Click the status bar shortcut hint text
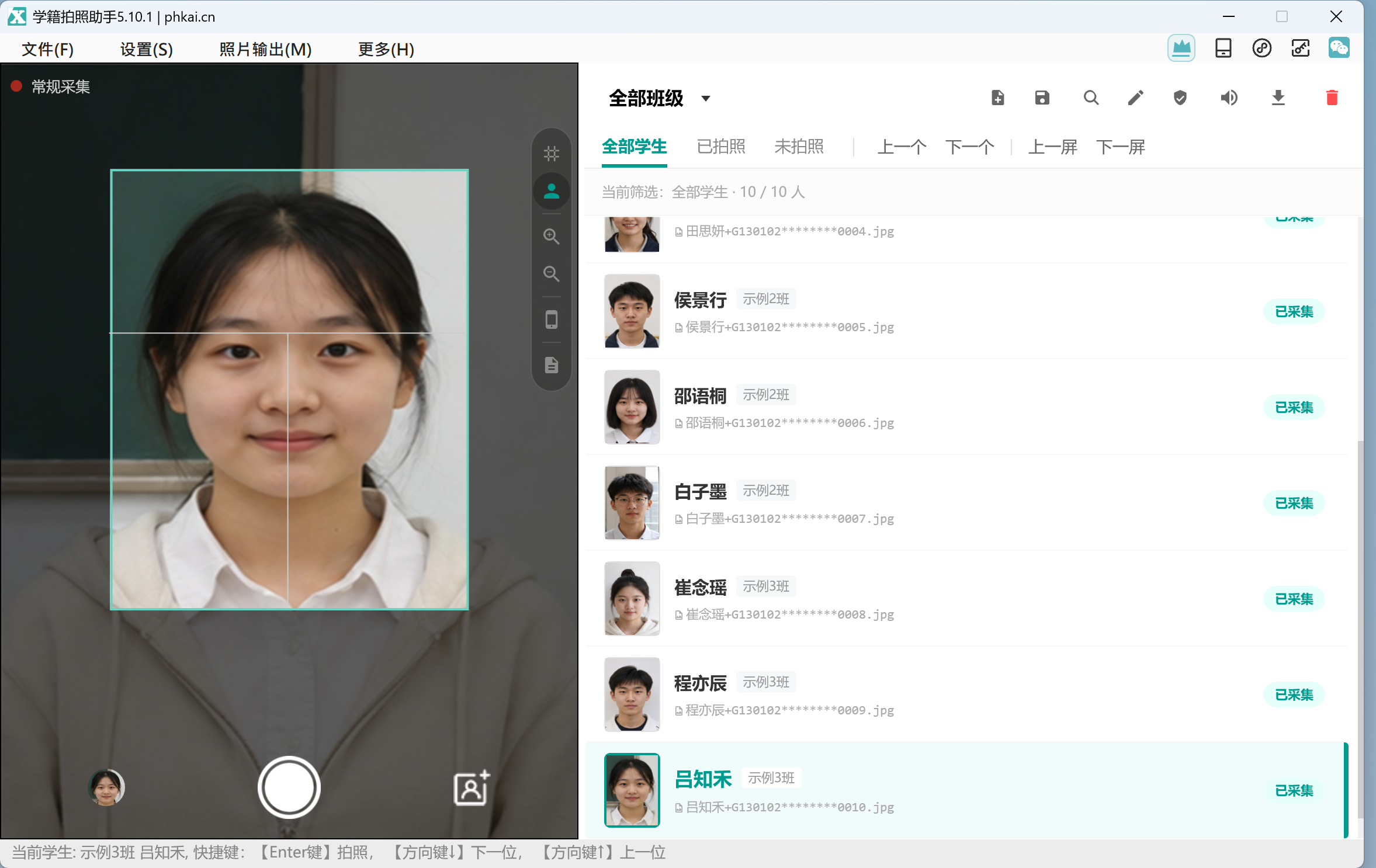Screen dimensions: 1376x868 (x=339, y=853)
